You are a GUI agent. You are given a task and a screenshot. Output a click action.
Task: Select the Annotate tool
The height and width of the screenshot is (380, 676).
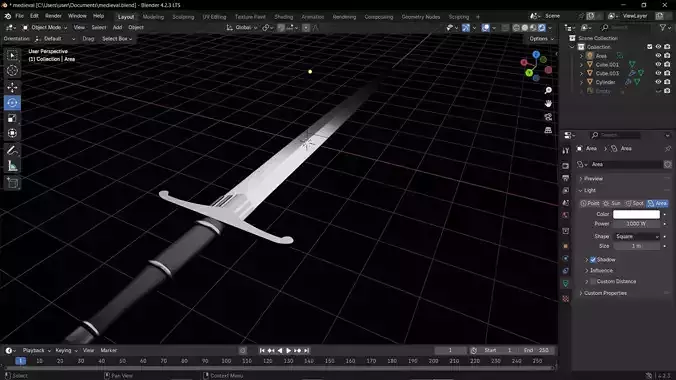pyautogui.click(x=12, y=151)
